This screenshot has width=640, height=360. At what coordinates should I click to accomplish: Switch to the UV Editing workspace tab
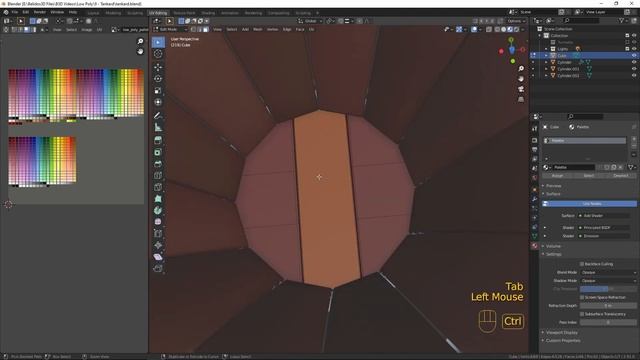pos(158,13)
